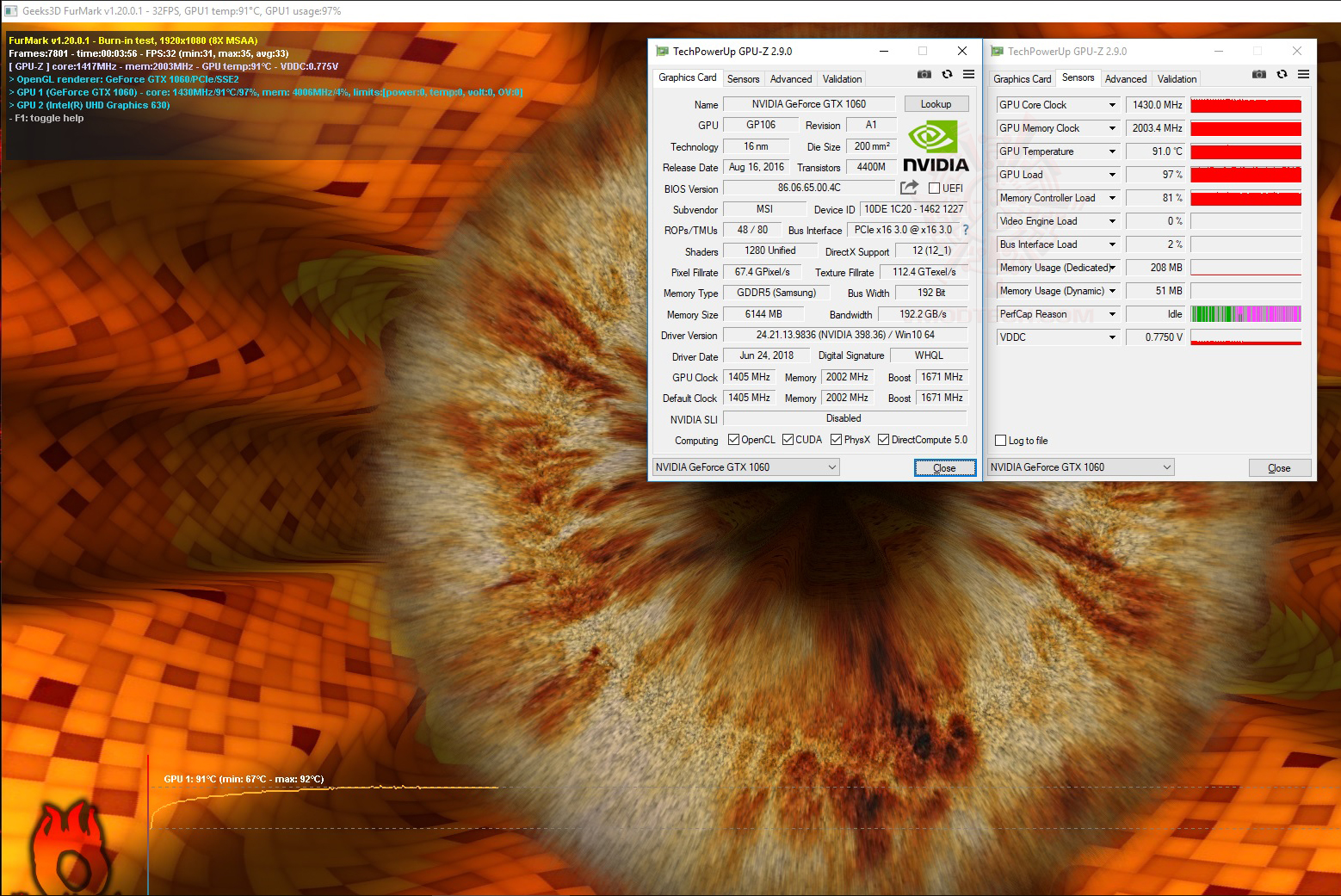This screenshot has height=896, width=1341.
Task: Switch to Sensors tab in the Graphics Card window
Action: pos(743,79)
